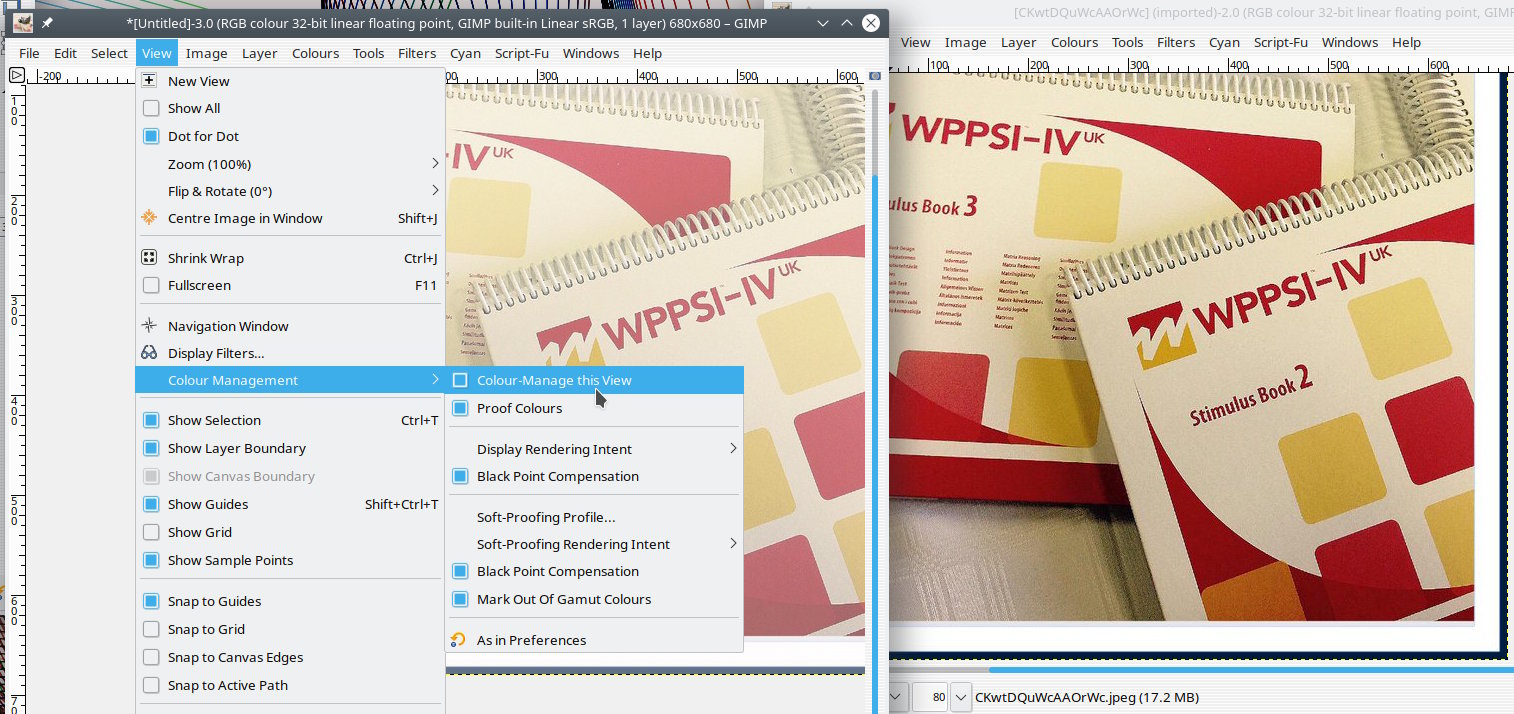The image size is (1514, 714).
Task: Toggle Mark Out Of Gamut Colours
Action: point(460,599)
